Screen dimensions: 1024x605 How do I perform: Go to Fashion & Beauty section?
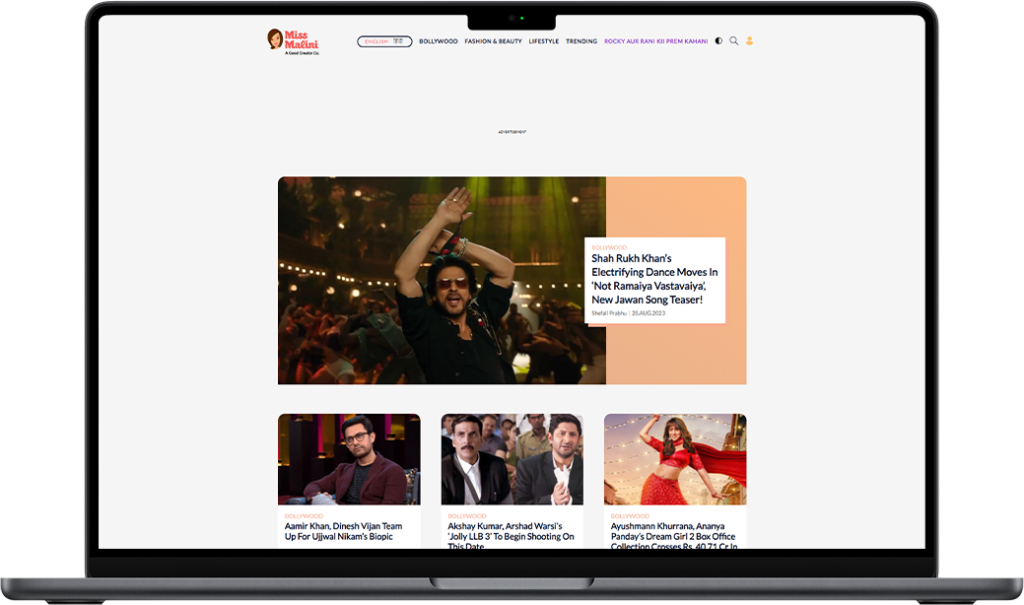click(x=493, y=42)
